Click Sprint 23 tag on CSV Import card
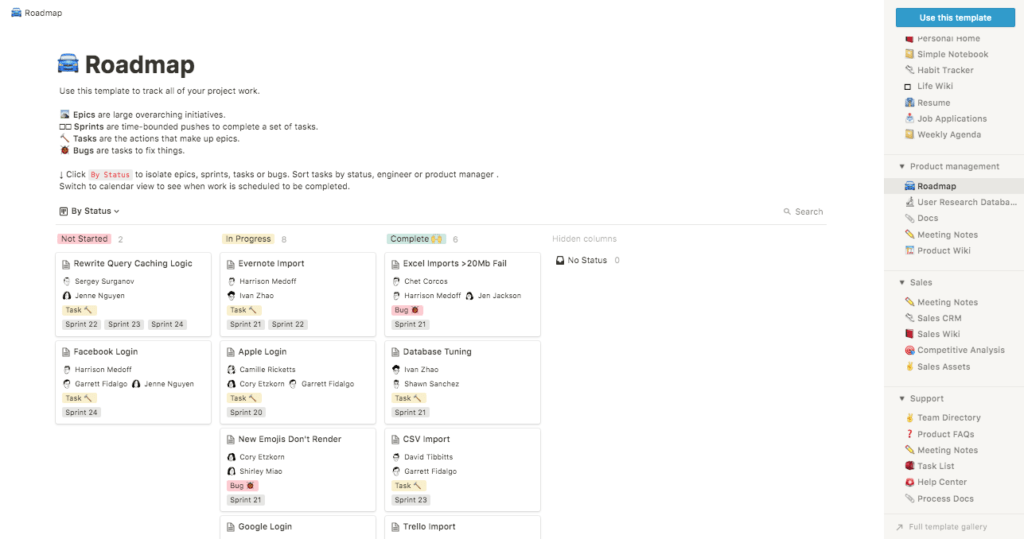The width and height of the screenshot is (1024, 539). (x=411, y=500)
